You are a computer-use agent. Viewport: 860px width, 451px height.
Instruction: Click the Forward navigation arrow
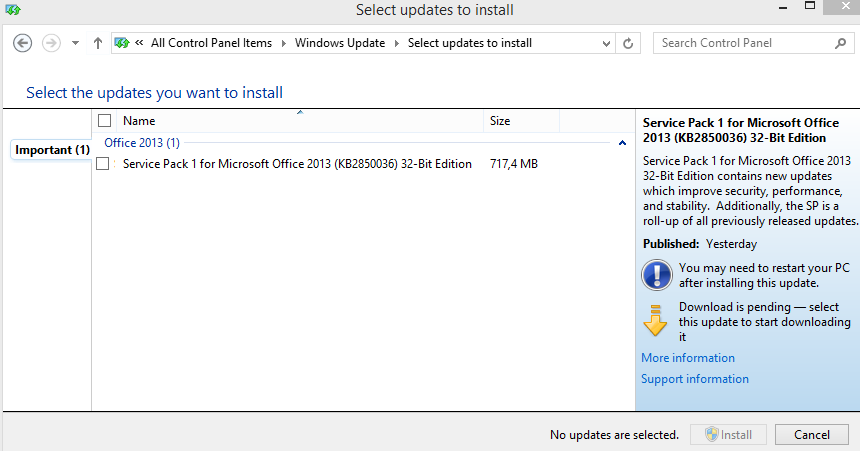coord(51,43)
